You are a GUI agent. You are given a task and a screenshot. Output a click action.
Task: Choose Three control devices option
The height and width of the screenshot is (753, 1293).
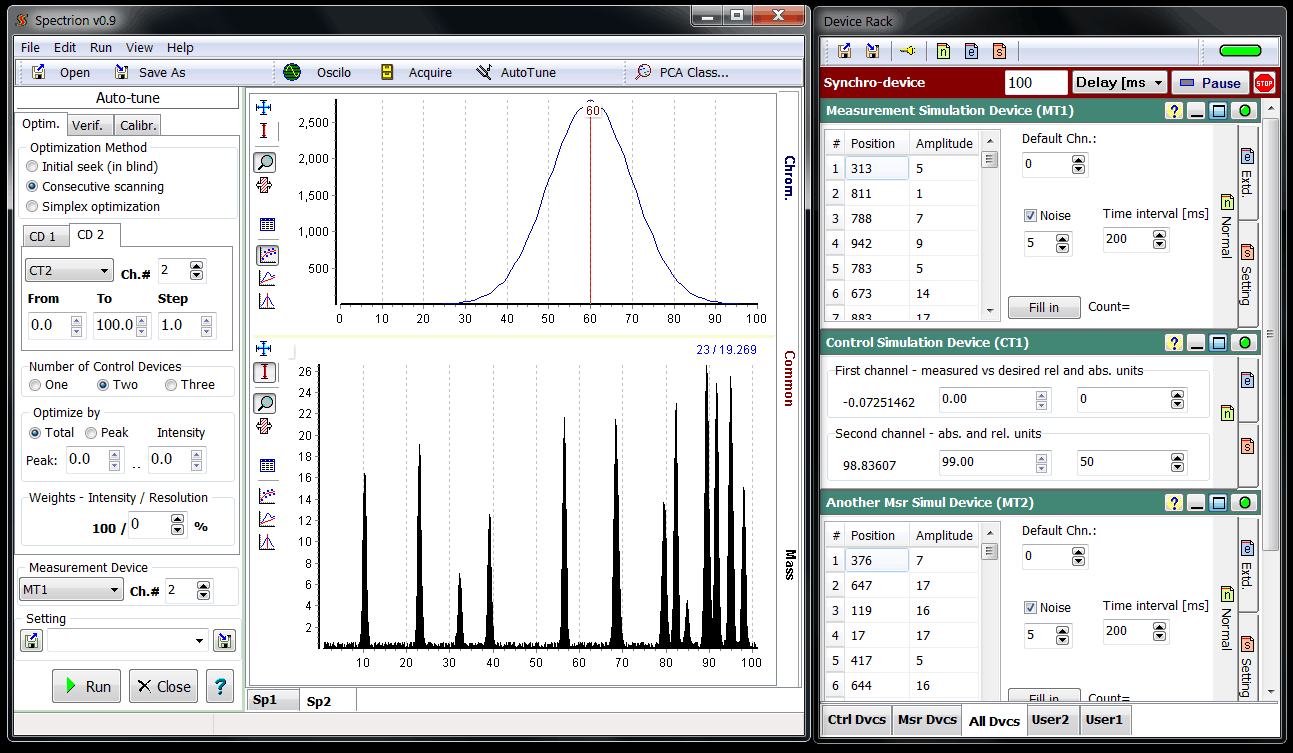(171, 385)
